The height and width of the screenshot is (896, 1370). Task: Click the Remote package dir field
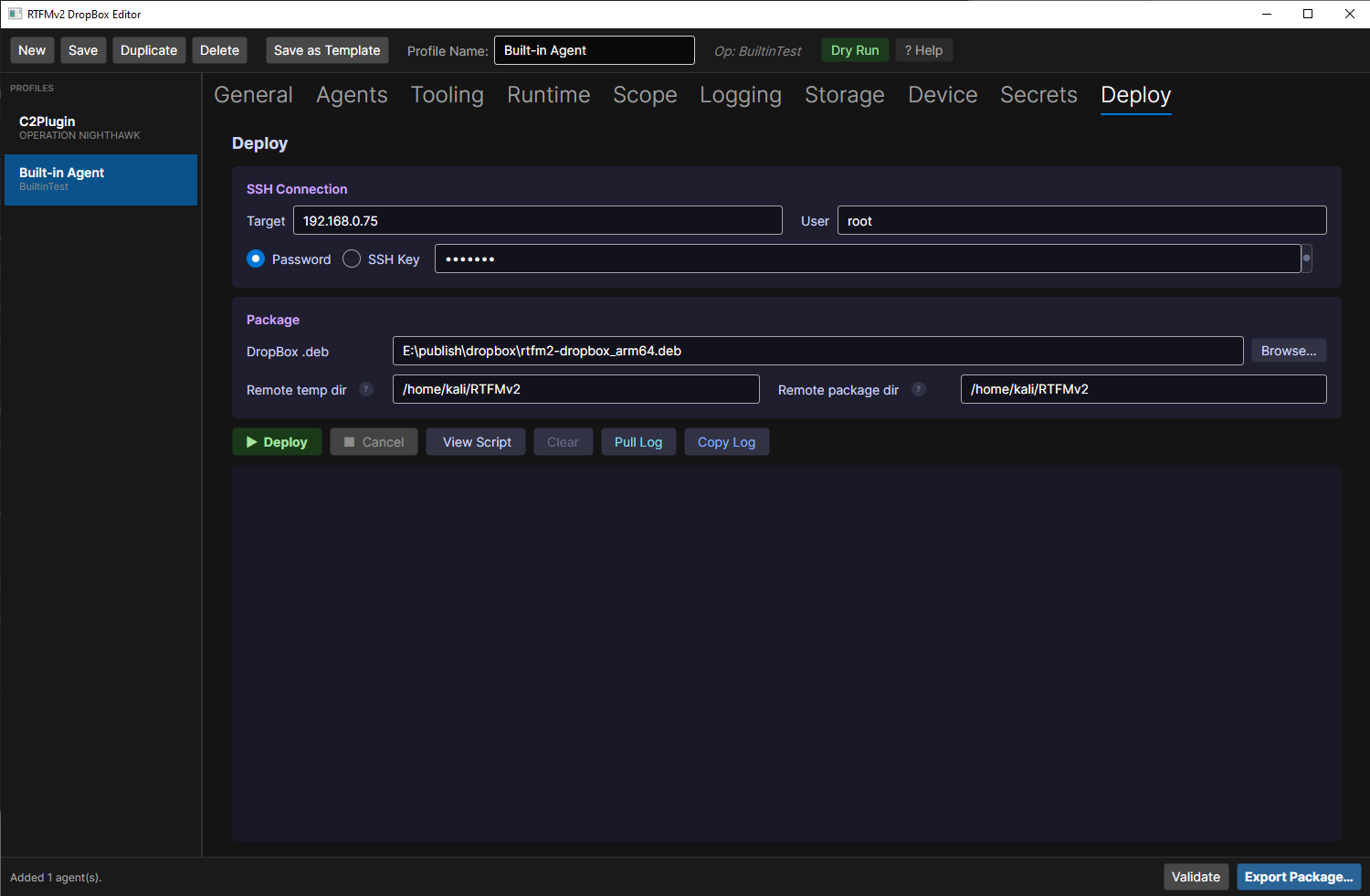click(x=1143, y=389)
